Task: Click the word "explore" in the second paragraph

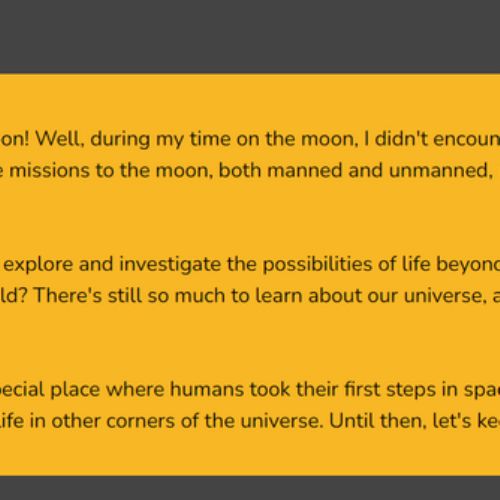Action: (38, 265)
